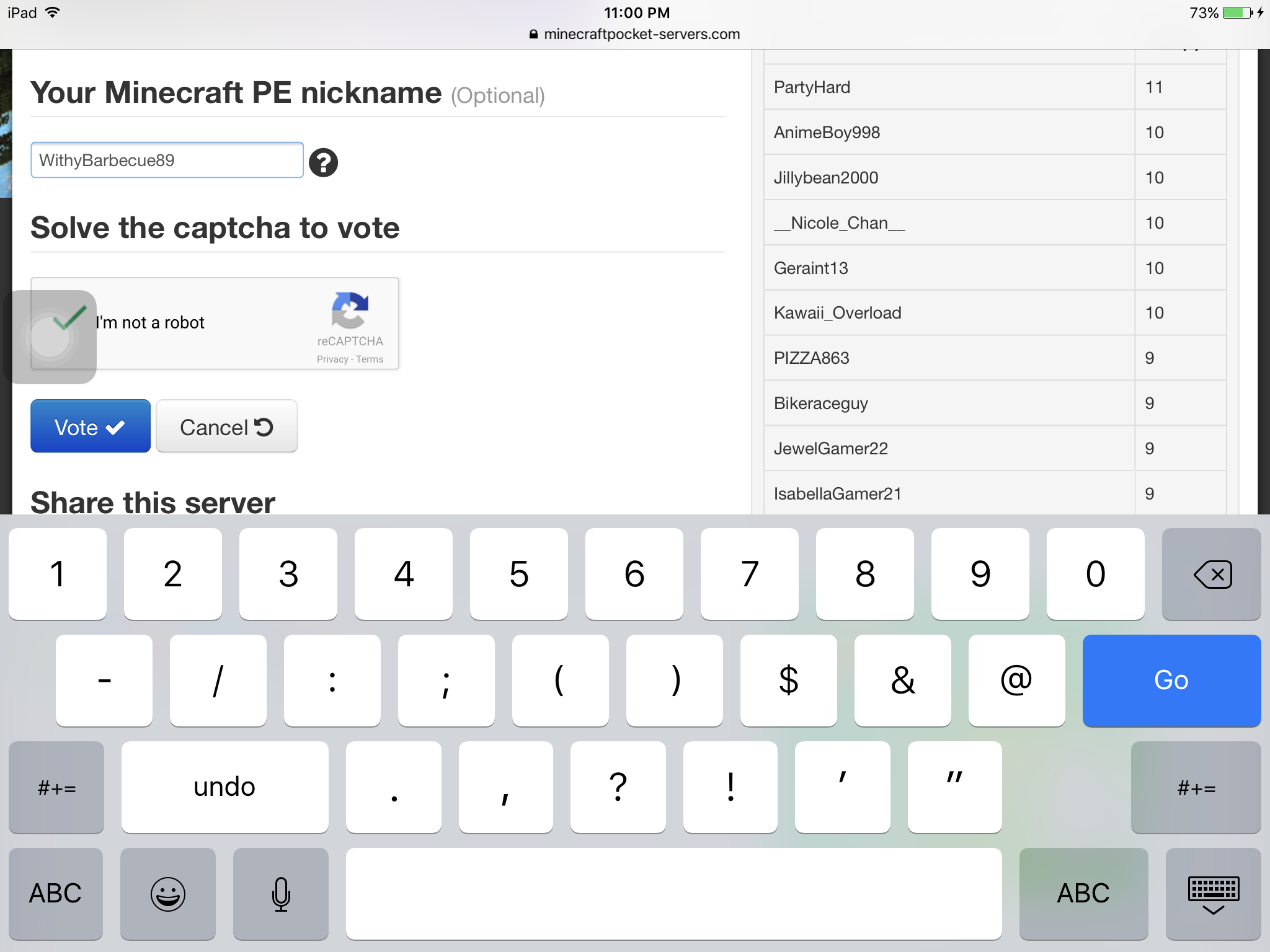
Task: Tap the number 2 key
Action: [x=173, y=574]
